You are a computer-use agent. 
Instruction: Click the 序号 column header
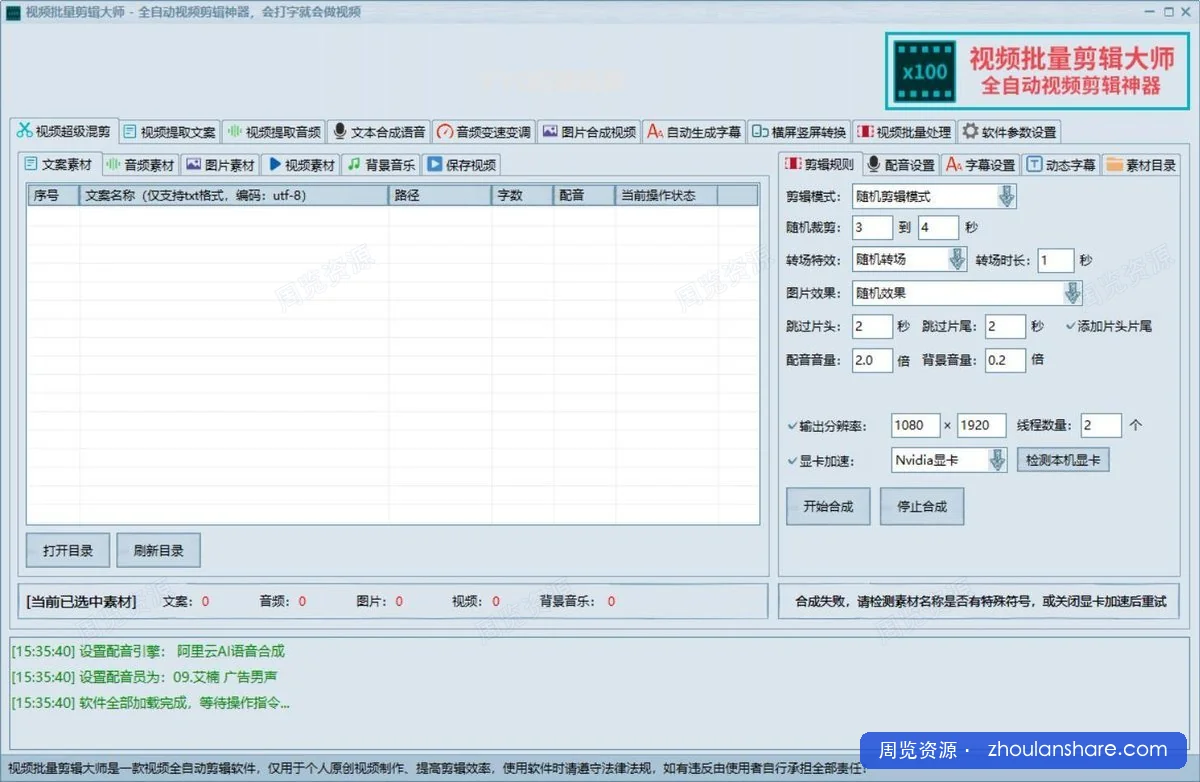tap(54, 195)
